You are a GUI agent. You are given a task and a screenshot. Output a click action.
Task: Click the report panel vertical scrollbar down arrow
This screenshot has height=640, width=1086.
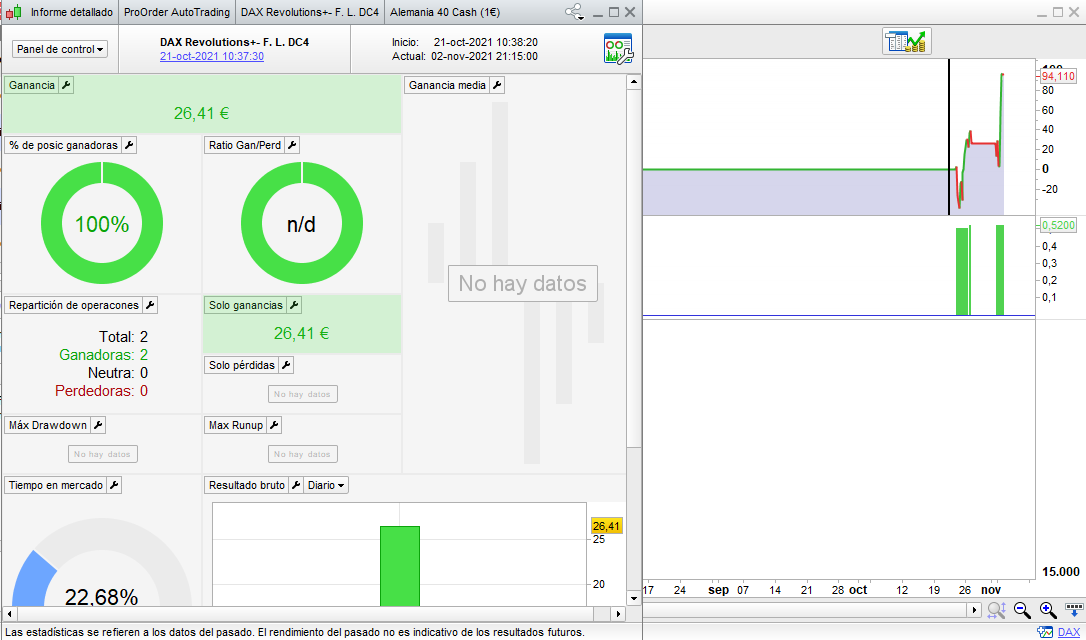tap(633, 598)
